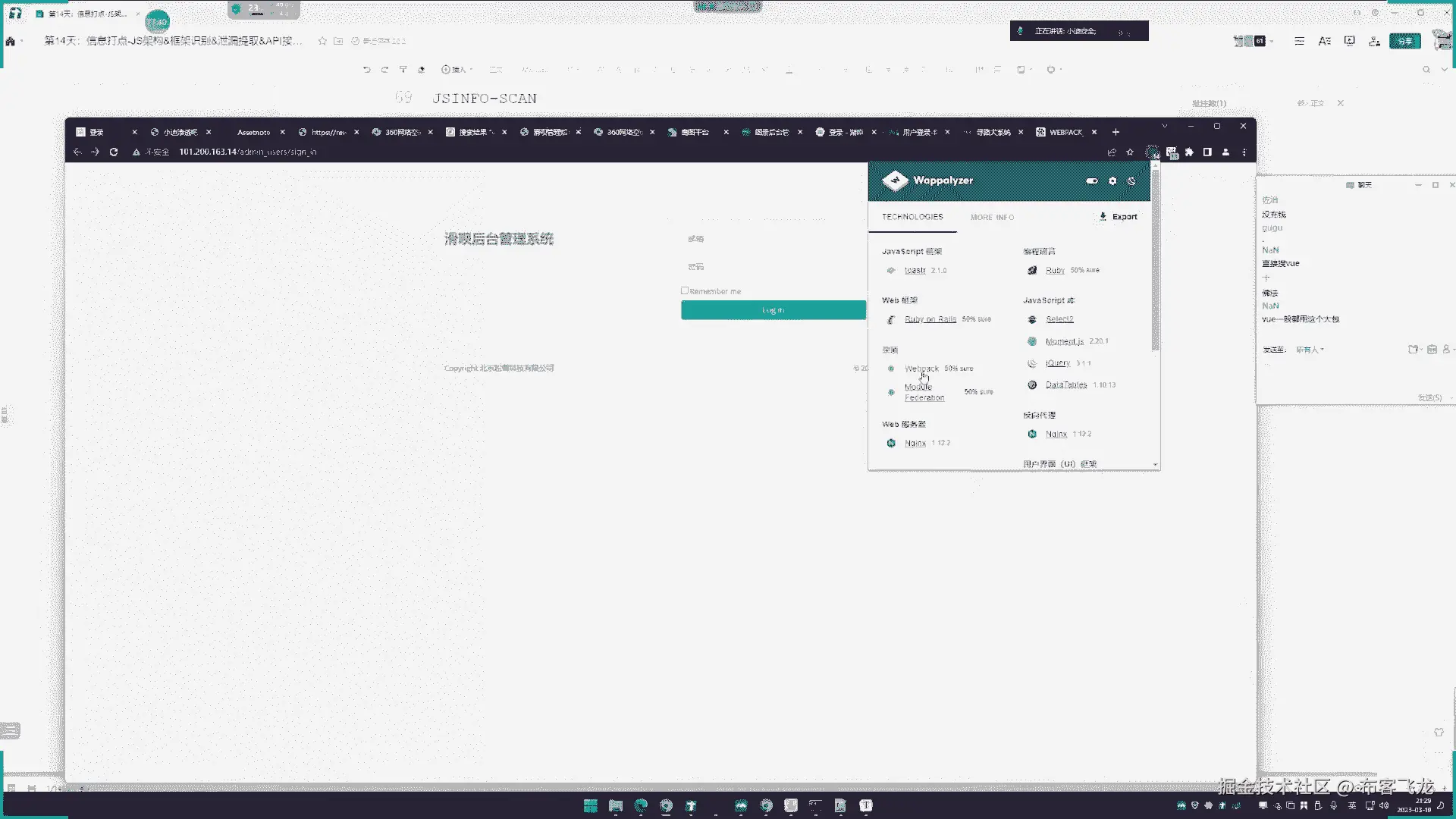Open browser extensions puzzle icon

[x=1189, y=152]
